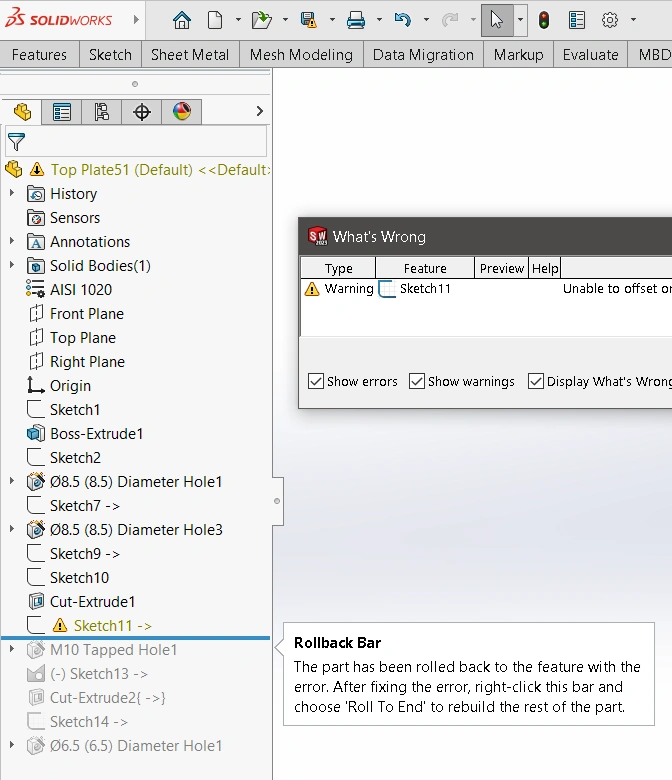This screenshot has width=672, height=780.
Task: Print using the printer icon
Action: click(x=356, y=20)
